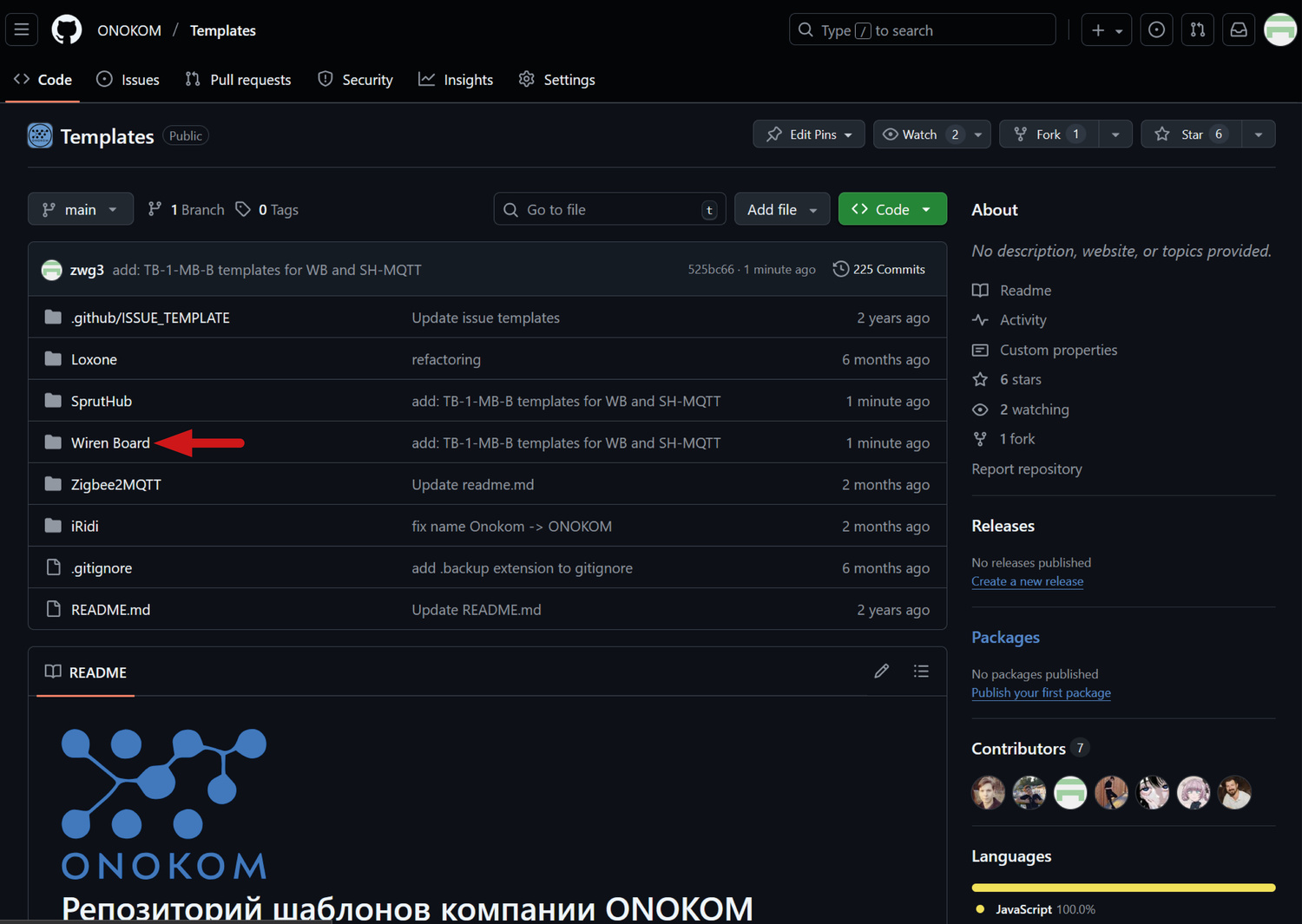Click the GitHub logo home icon
Image resolution: width=1302 pixels, height=924 pixels.
click(x=67, y=29)
